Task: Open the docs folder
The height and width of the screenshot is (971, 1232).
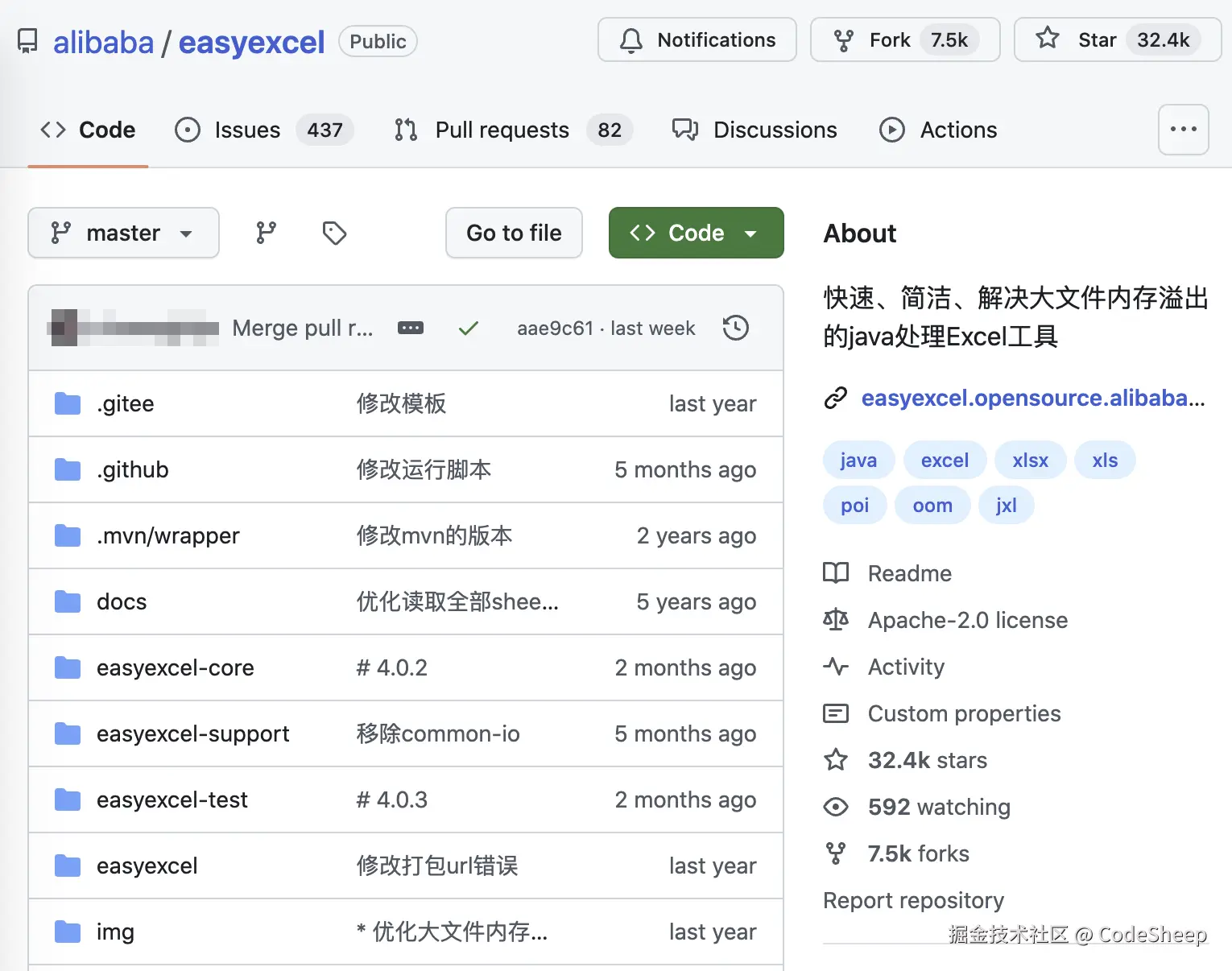Action: [x=122, y=601]
